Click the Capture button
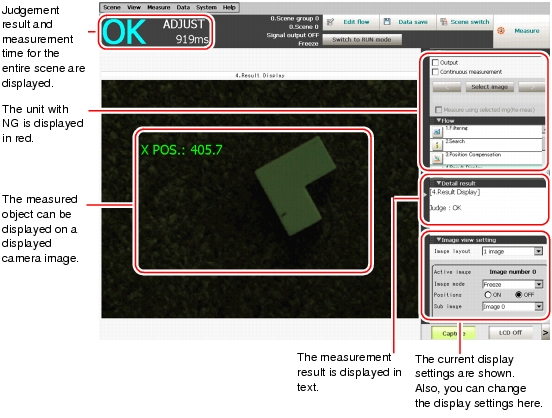Image resolution: width=552 pixels, height=418 pixels. tap(453, 333)
